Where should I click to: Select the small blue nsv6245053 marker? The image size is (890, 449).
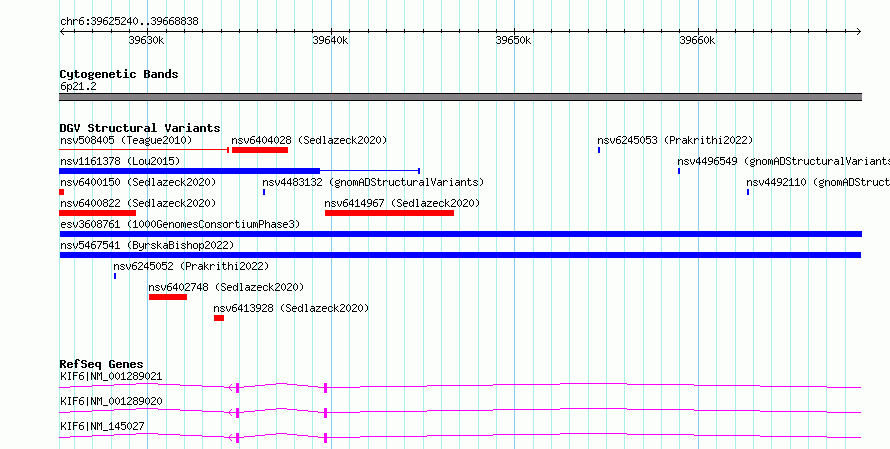pyautogui.click(x=599, y=150)
